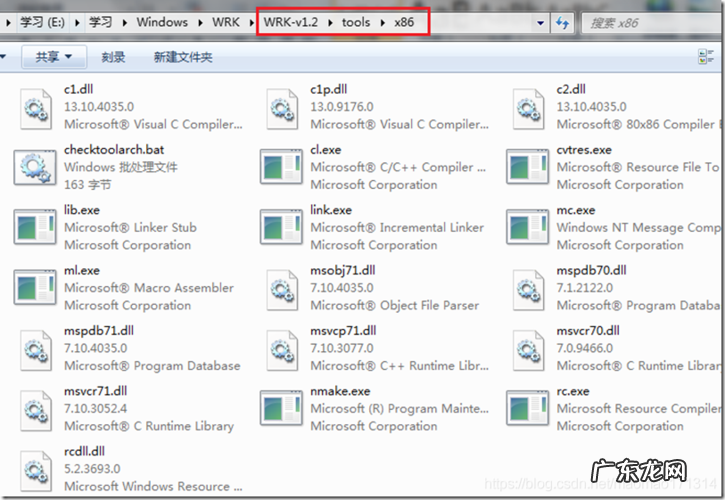Expand the arrow after Windows breadcrumb

coord(200,23)
